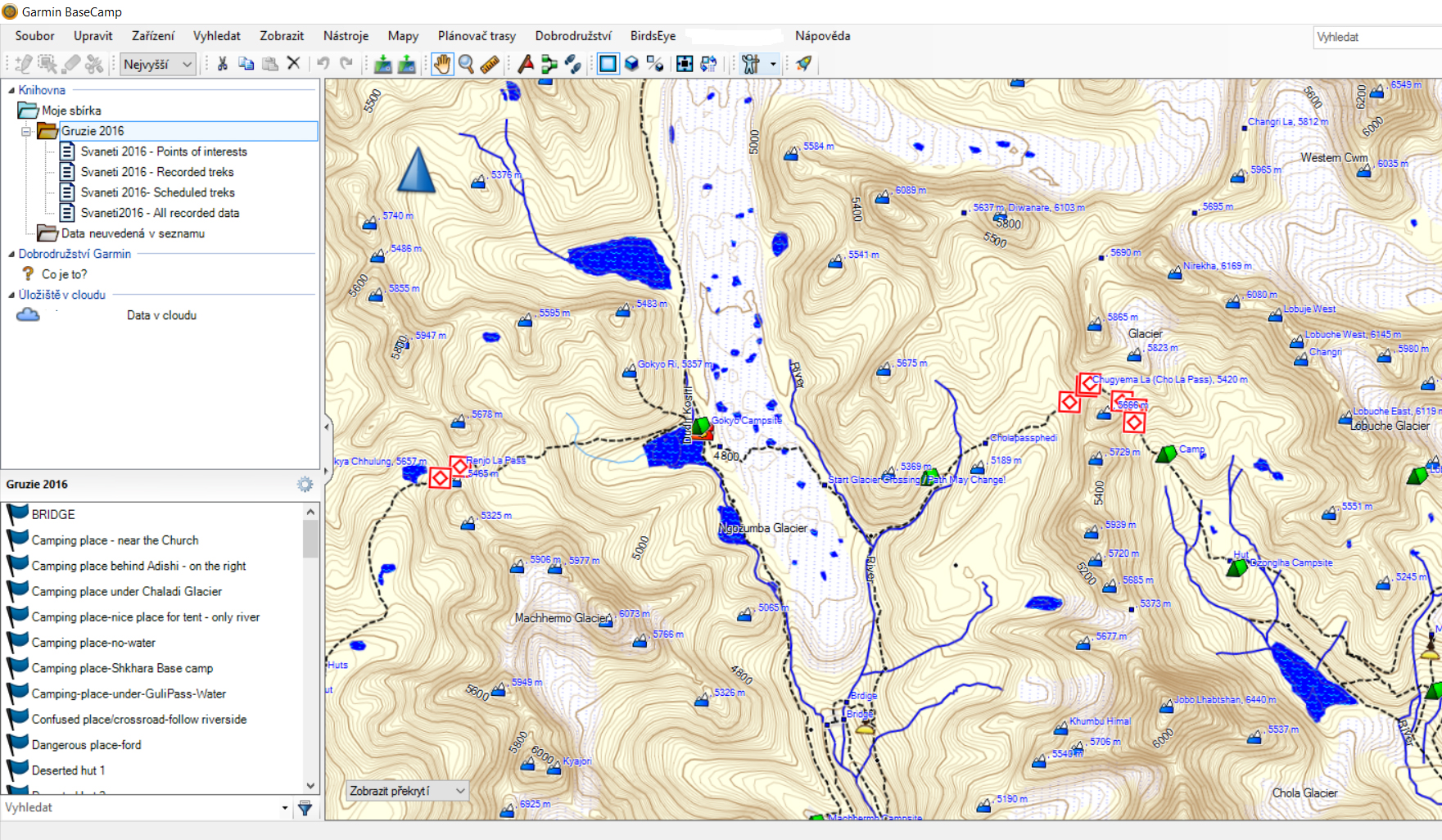The image size is (1442, 840).
Task: Collapse the Gruzie 2016 folder
Action: (26, 131)
